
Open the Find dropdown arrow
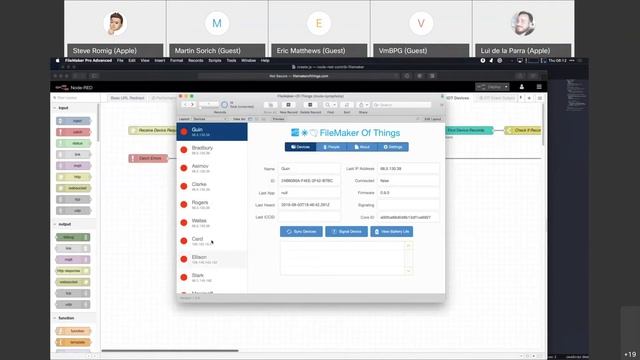(334, 105)
